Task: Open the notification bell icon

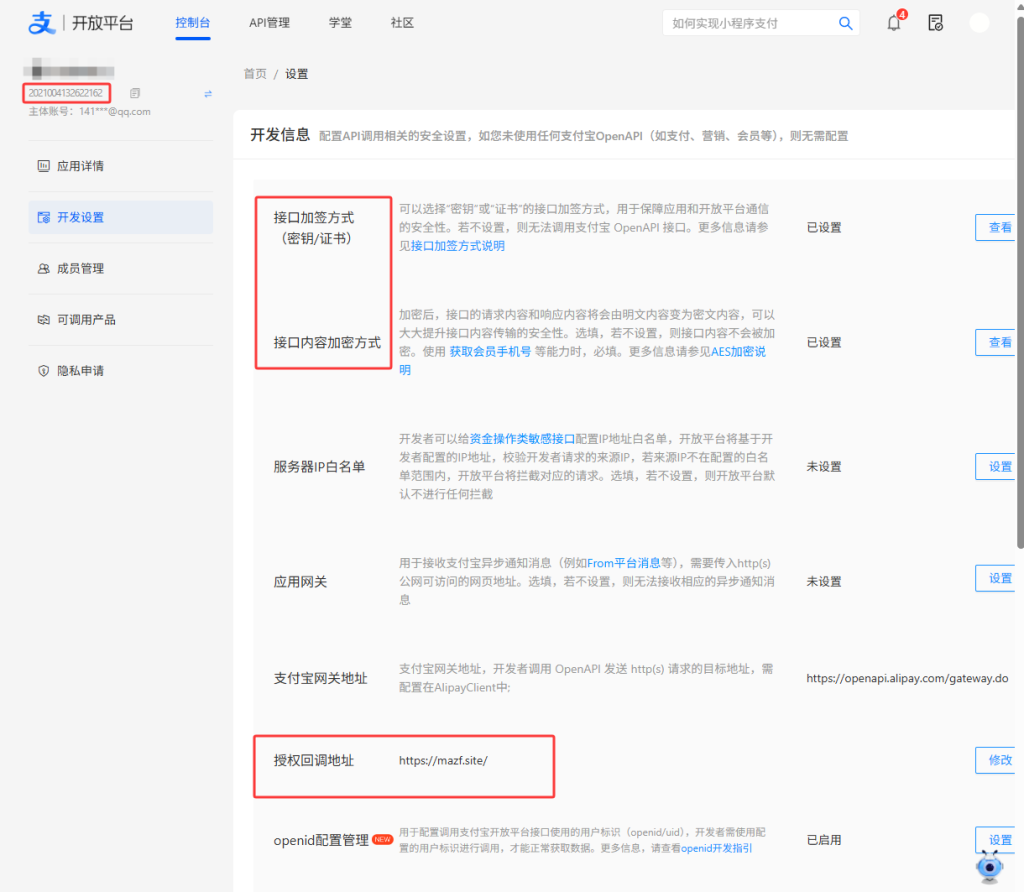Action: click(894, 24)
